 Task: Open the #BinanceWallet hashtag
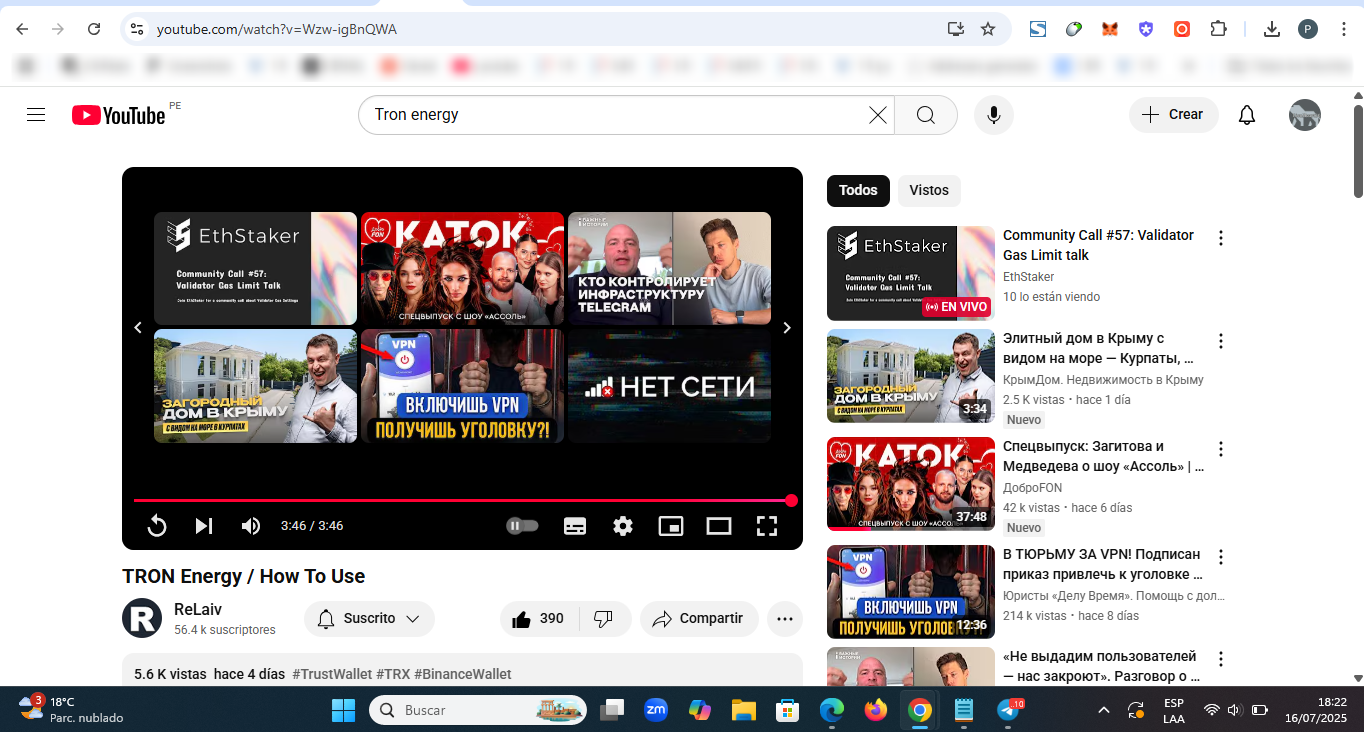pyautogui.click(x=463, y=674)
